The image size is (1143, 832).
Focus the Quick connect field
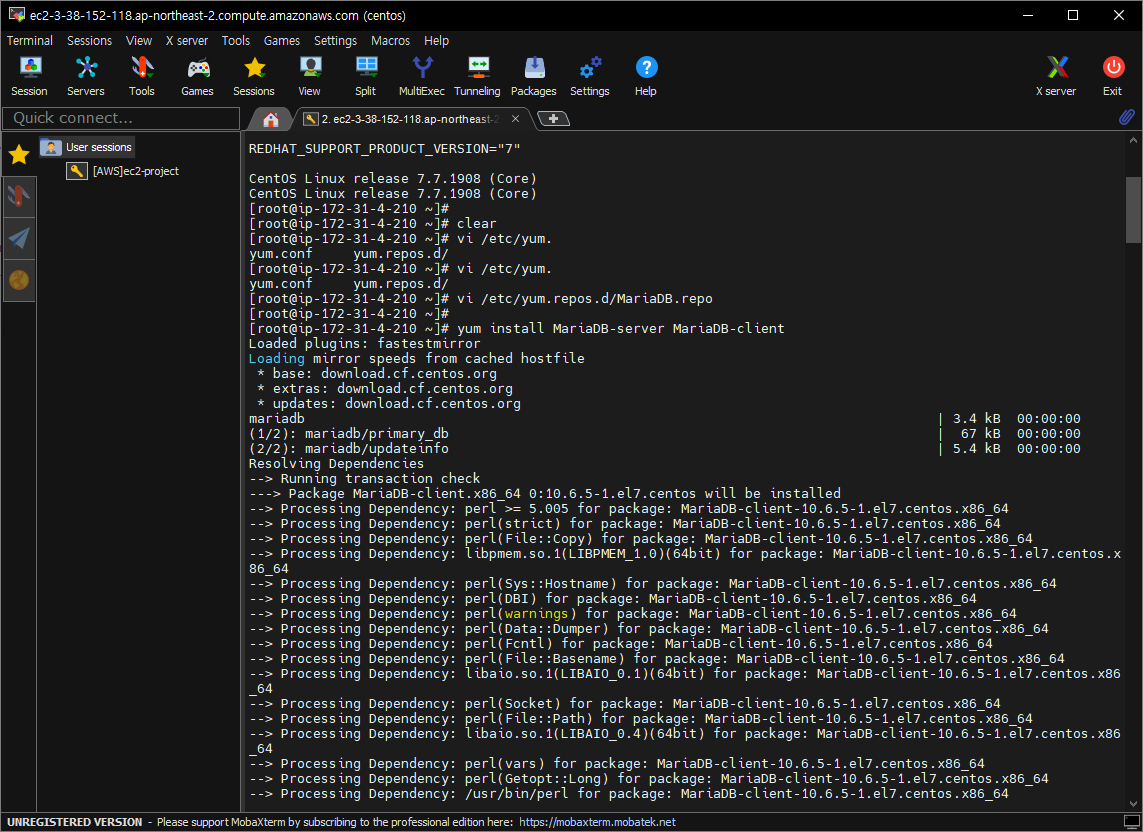(121, 118)
